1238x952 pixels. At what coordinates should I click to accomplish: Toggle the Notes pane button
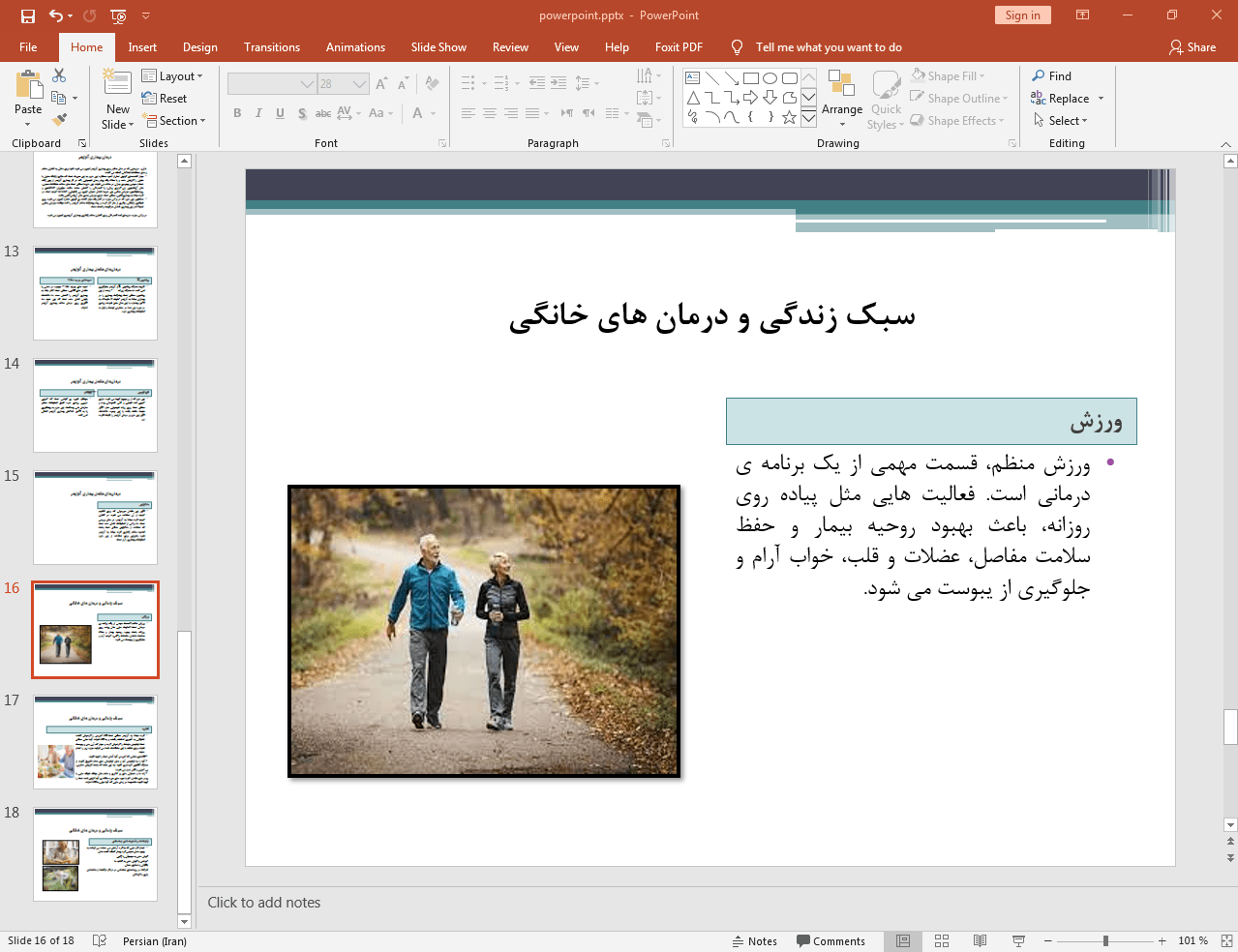[x=755, y=940]
